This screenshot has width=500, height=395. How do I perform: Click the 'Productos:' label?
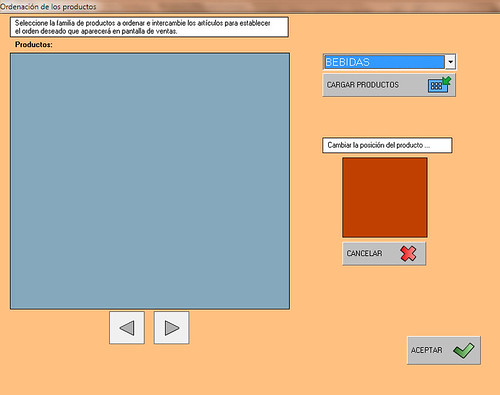tap(34, 45)
